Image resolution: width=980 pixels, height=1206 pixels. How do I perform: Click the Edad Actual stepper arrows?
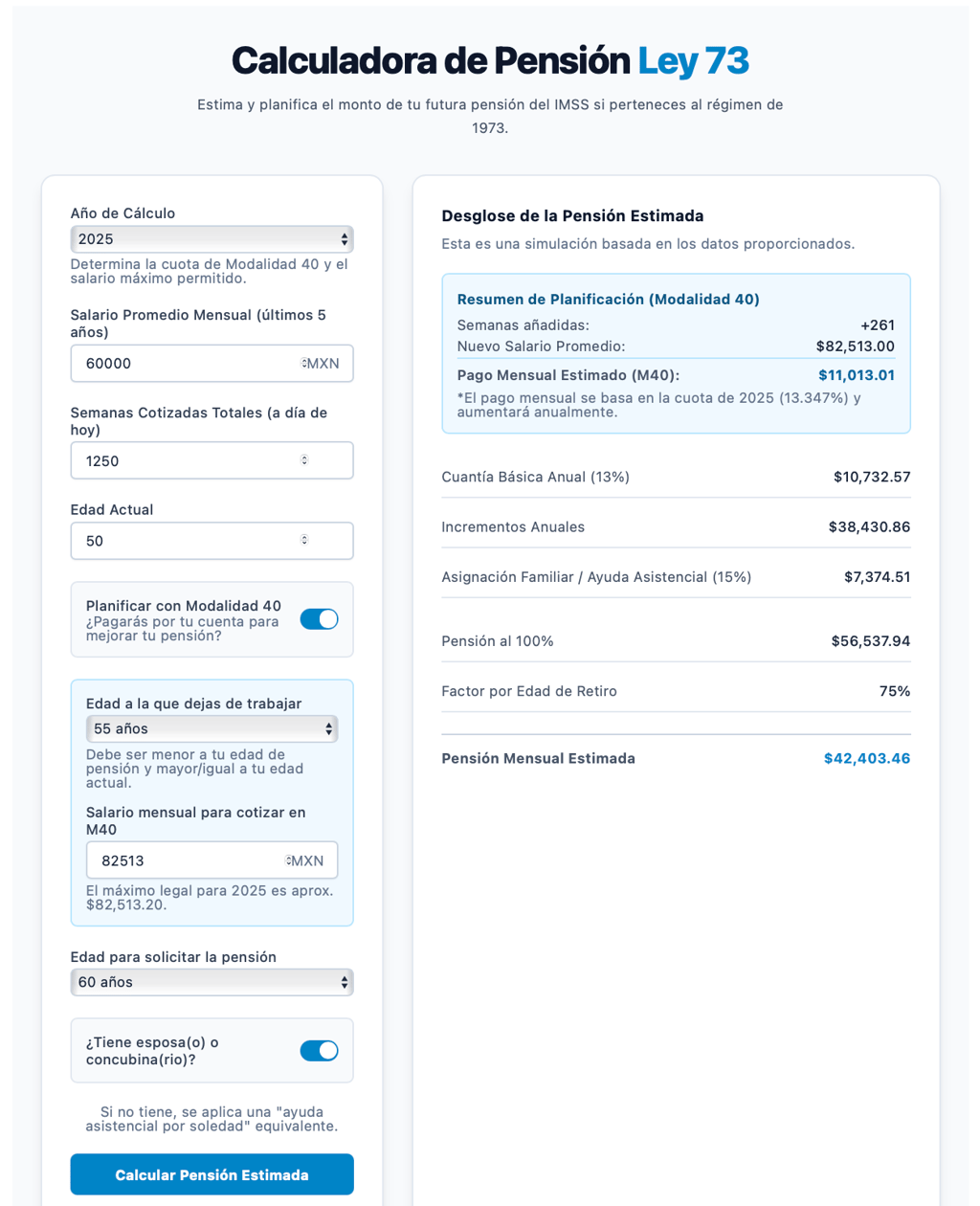point(304,541)
